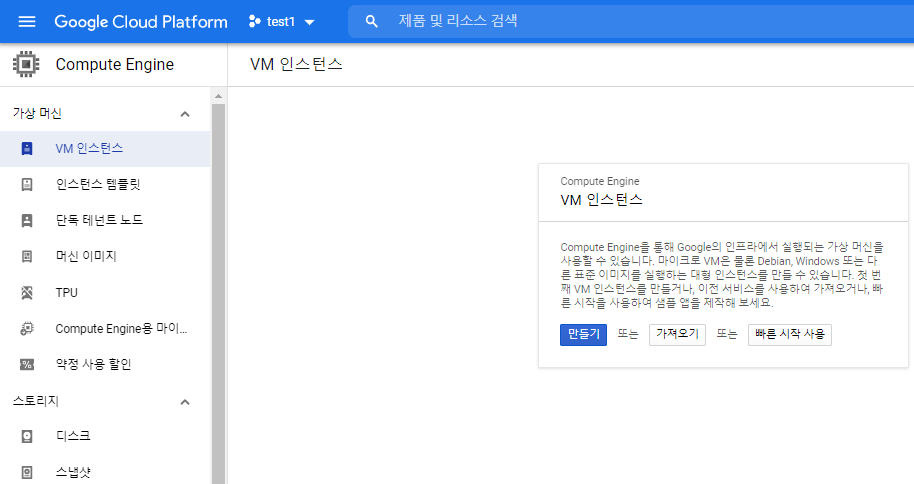This screenshot has width=914, height=484.
Task: Click the sidebar scrollbar up arrow
Action: click(219, 96)
